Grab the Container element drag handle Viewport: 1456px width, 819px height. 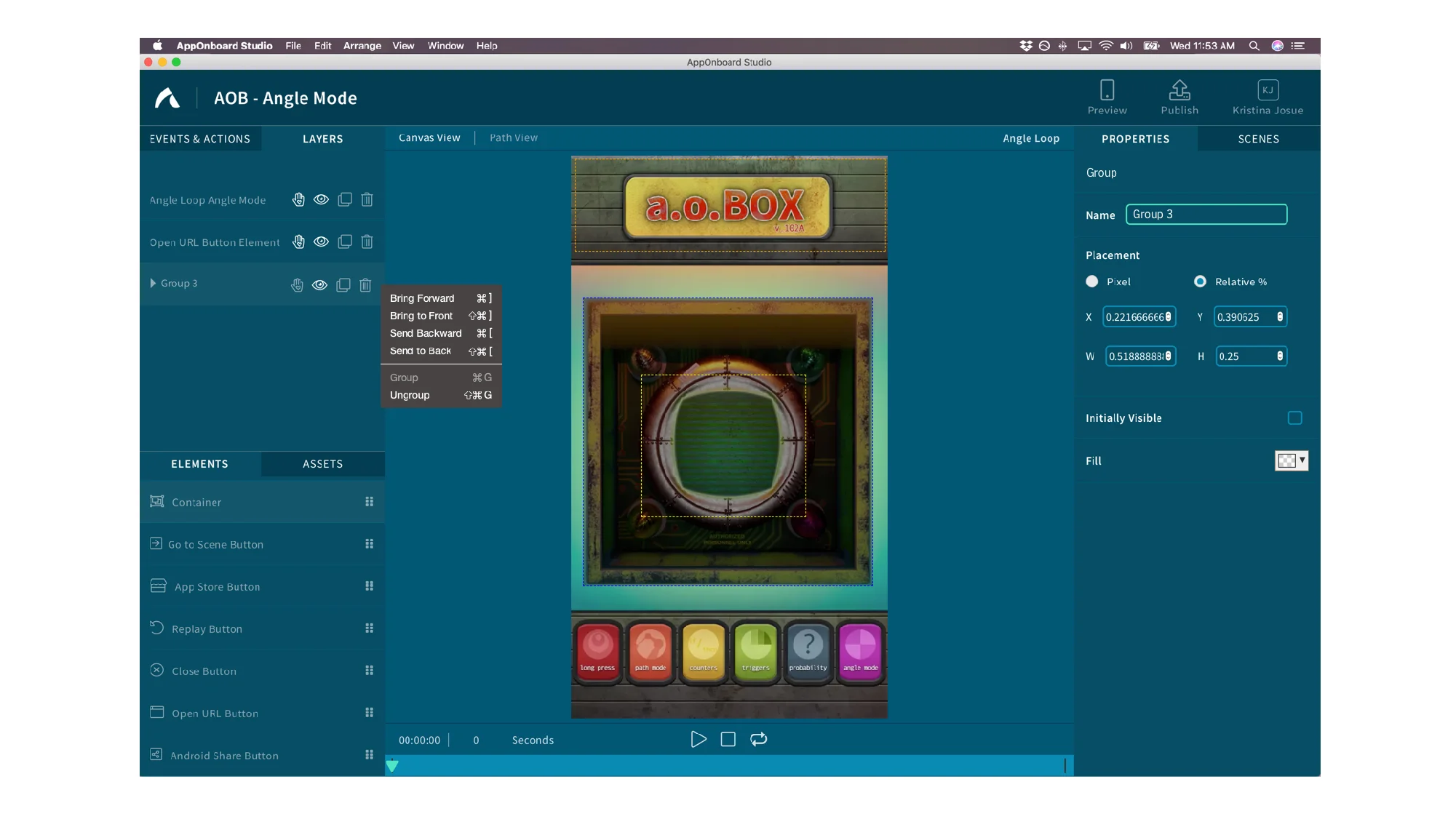369,502
